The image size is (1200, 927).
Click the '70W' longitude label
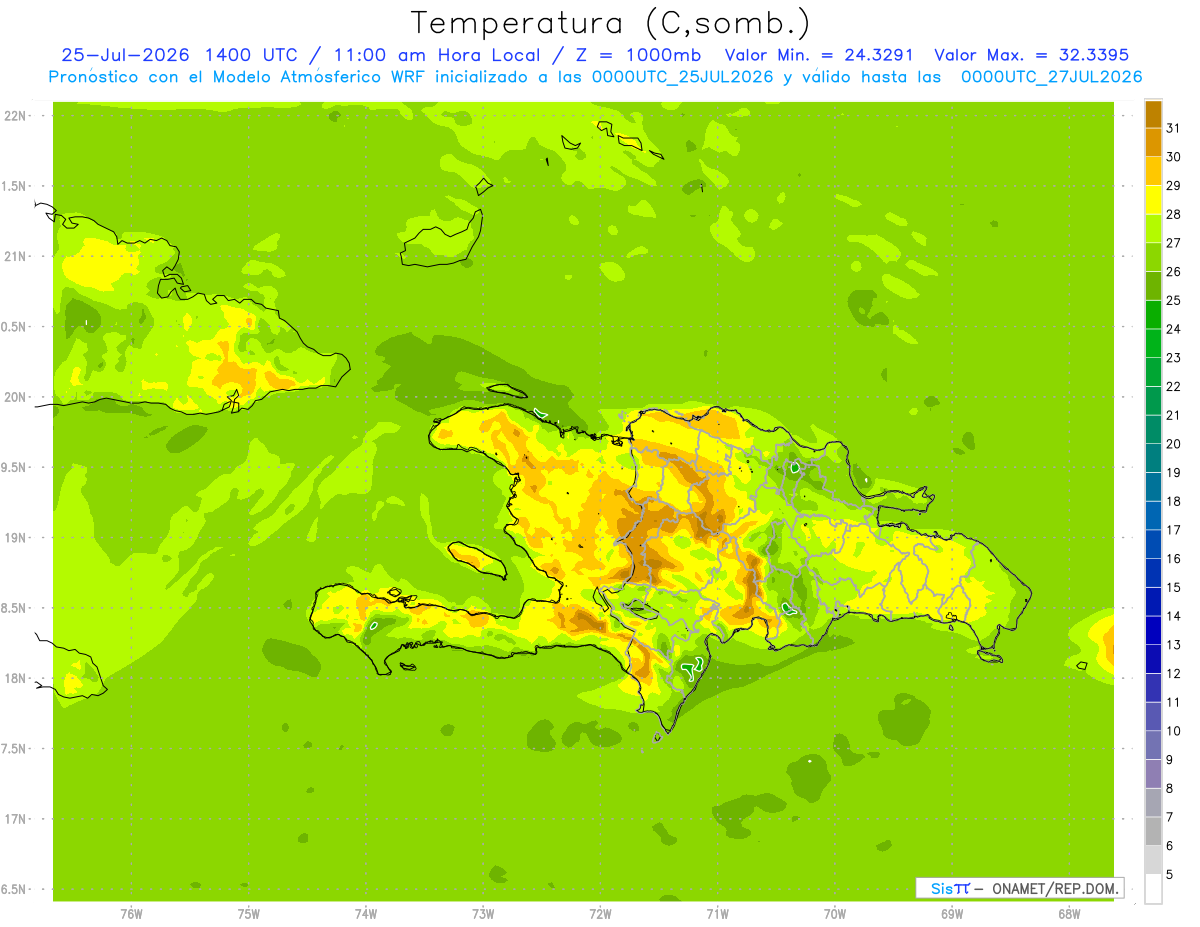point(835,914)
